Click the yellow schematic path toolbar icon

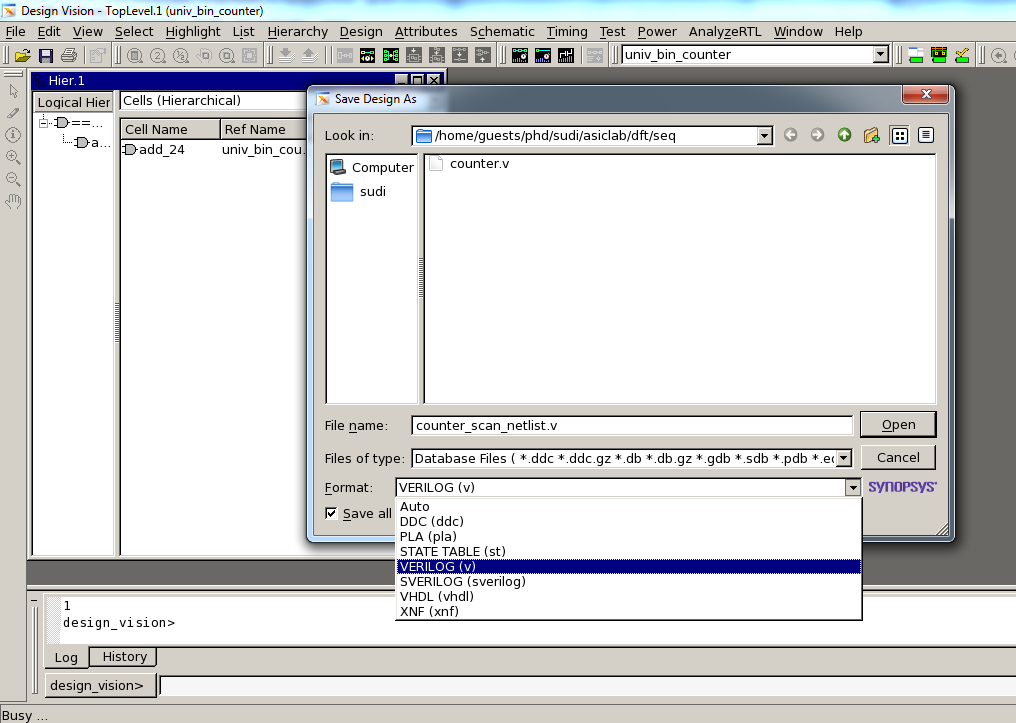(367, 56)
